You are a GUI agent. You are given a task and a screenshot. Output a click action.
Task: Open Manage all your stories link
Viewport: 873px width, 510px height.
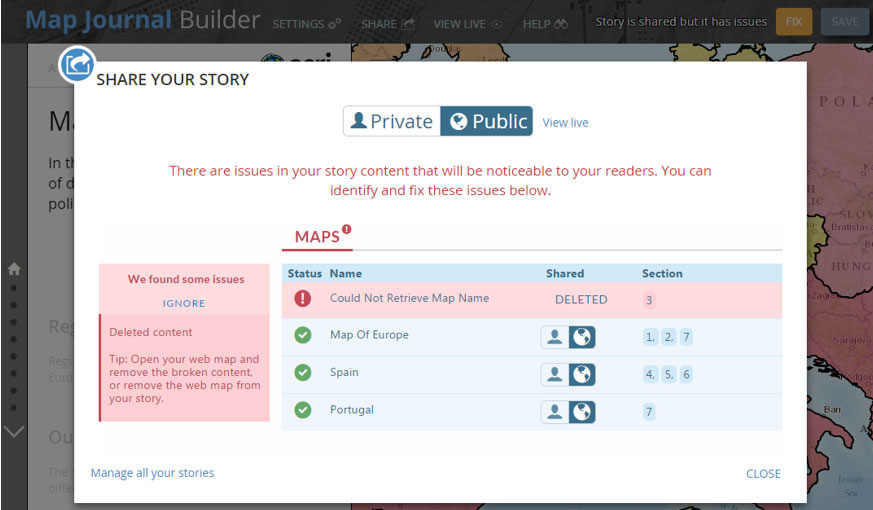[152, 473]
